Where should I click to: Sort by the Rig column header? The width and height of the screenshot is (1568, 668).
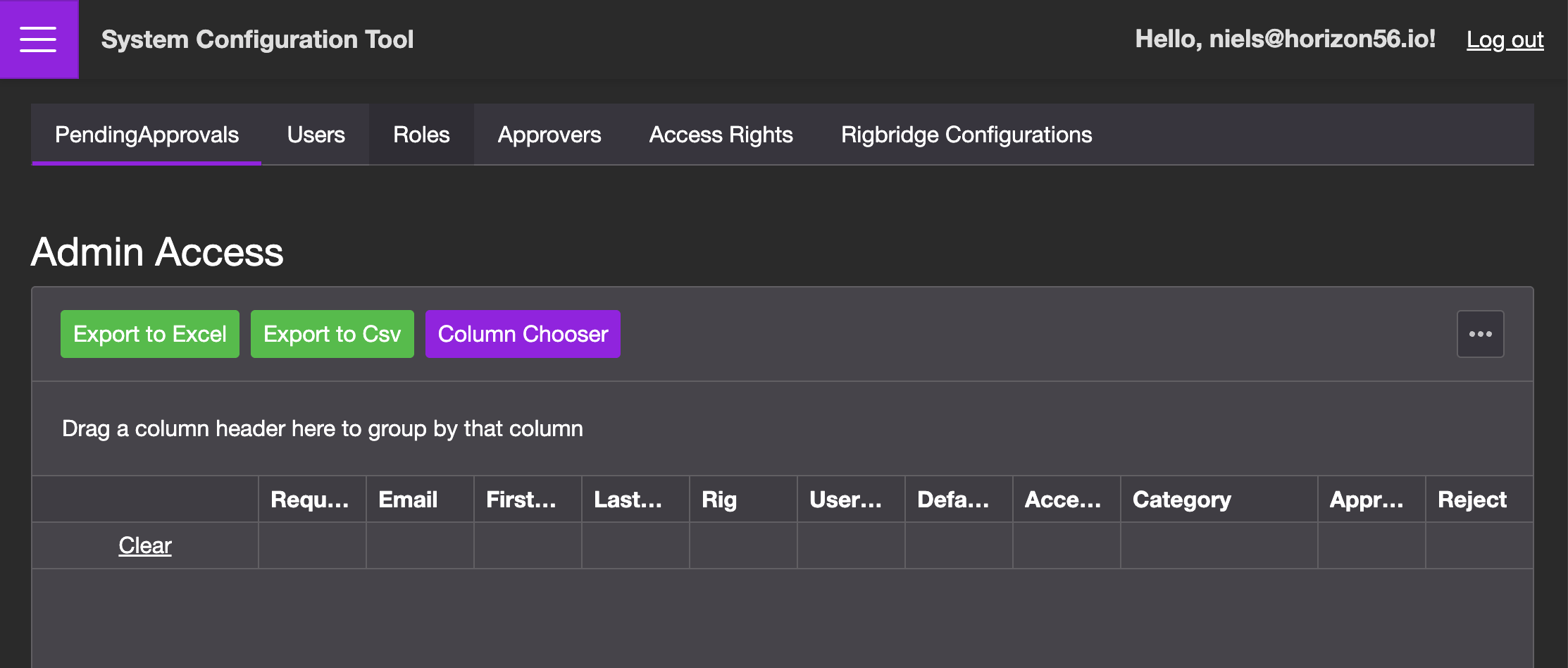(719, 500)
